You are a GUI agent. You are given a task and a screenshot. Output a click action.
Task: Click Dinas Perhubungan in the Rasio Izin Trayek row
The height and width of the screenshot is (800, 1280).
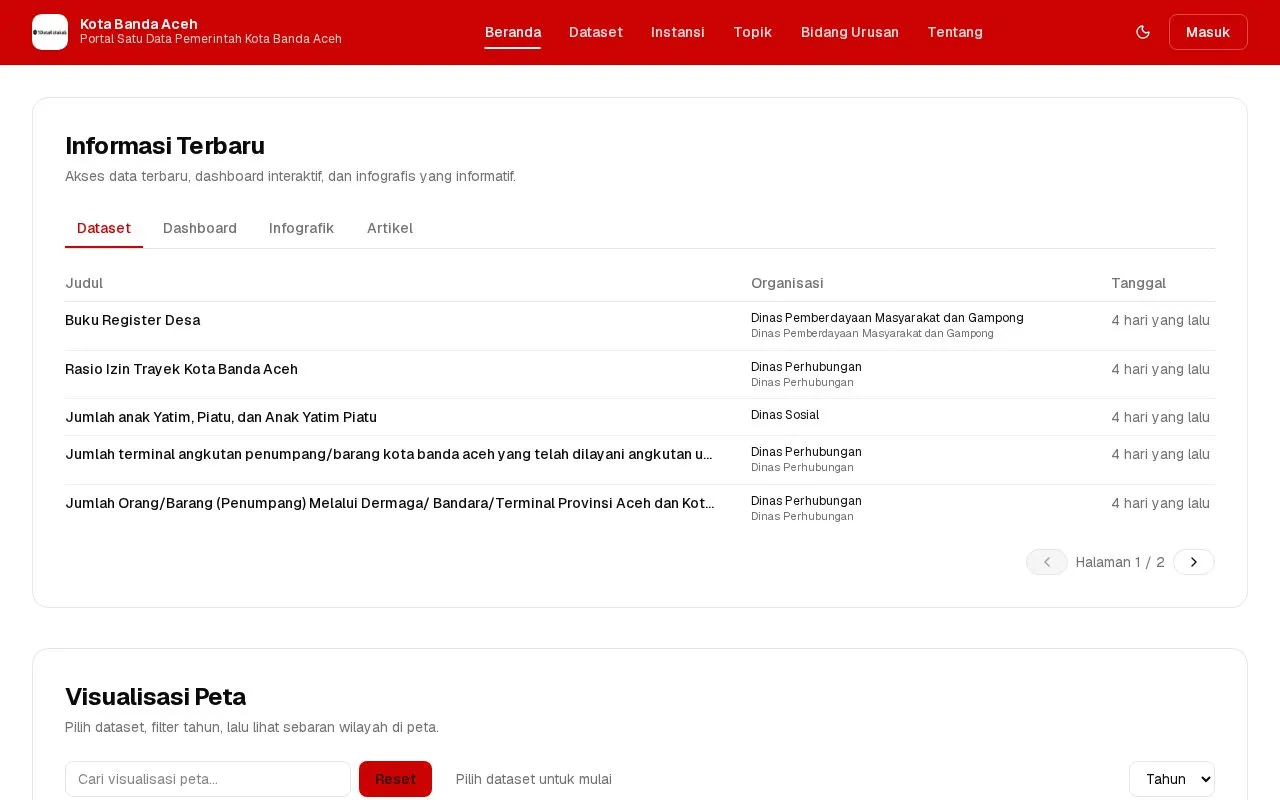(x=806, y=367)
